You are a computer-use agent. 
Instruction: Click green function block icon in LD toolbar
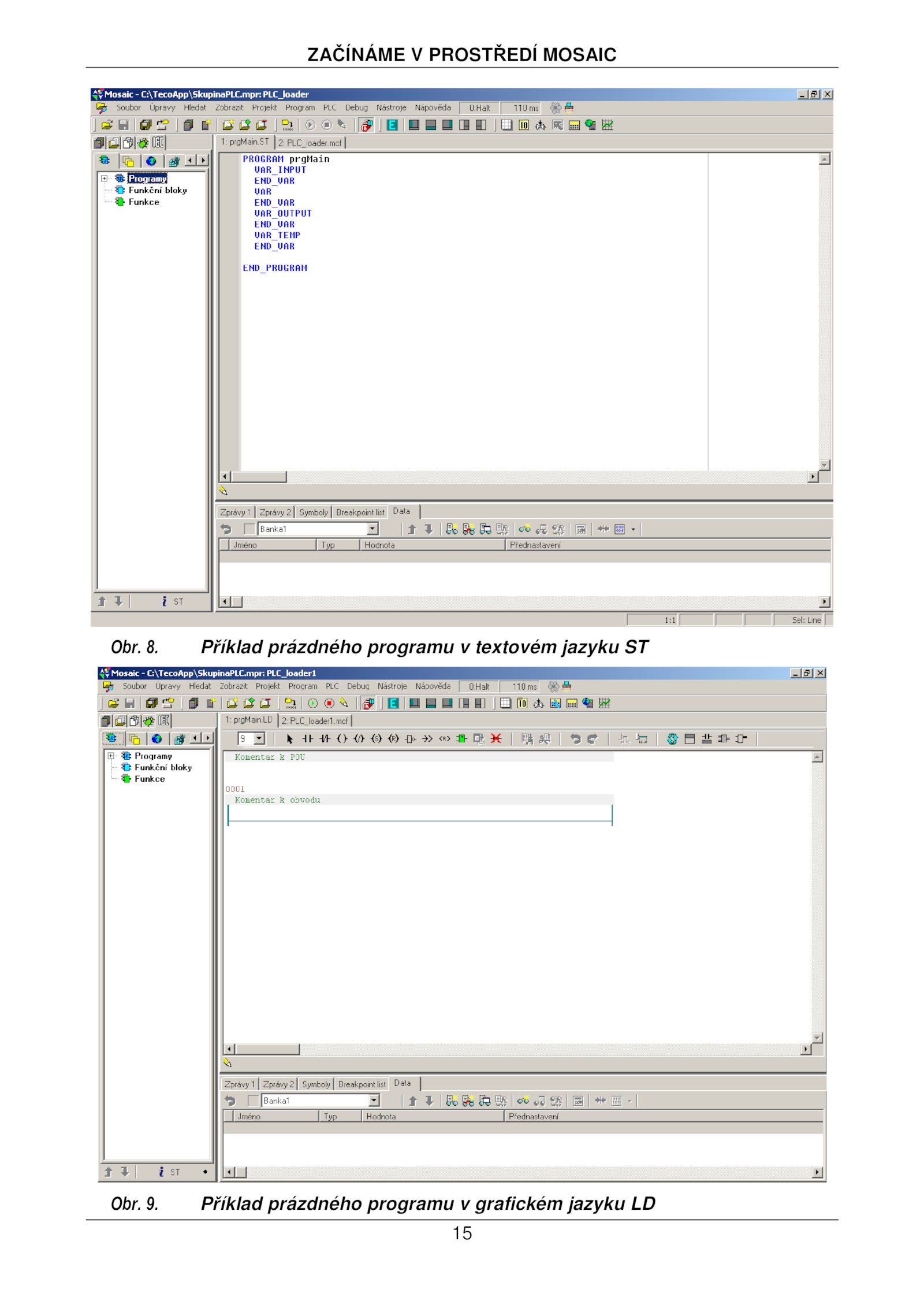(x=461, y=739)
